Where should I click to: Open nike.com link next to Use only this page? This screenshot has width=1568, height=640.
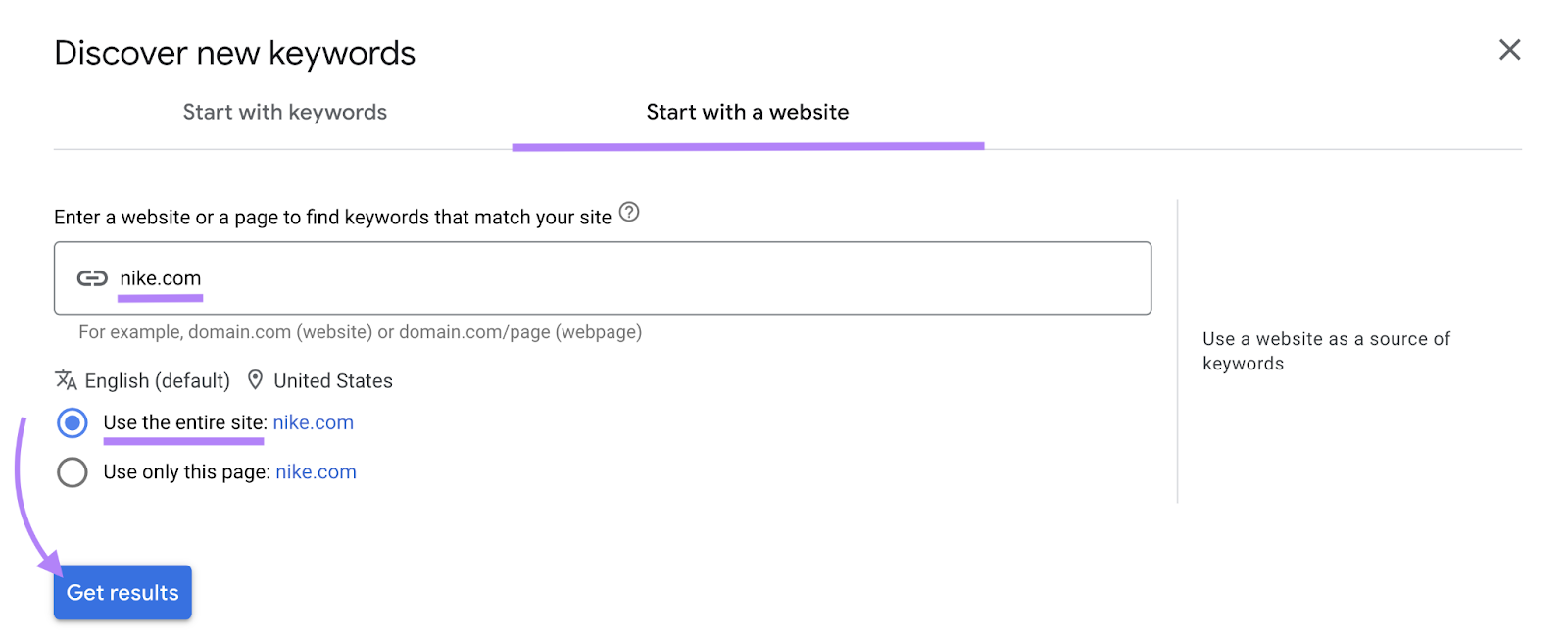[316, 472]
